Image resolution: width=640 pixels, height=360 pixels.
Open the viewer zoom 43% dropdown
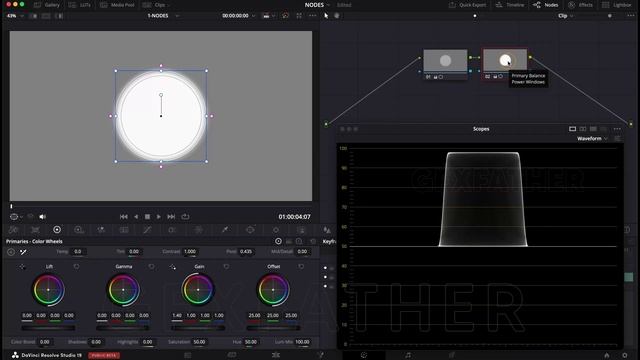15,16
